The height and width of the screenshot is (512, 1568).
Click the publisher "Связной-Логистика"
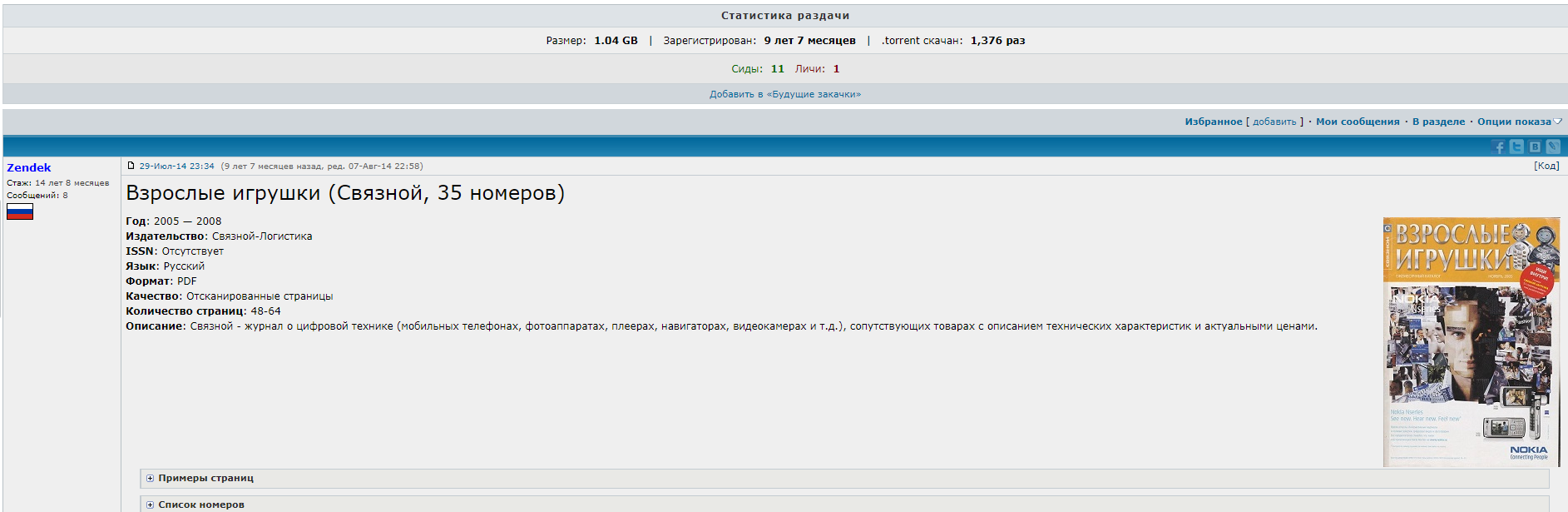(262, 236)
